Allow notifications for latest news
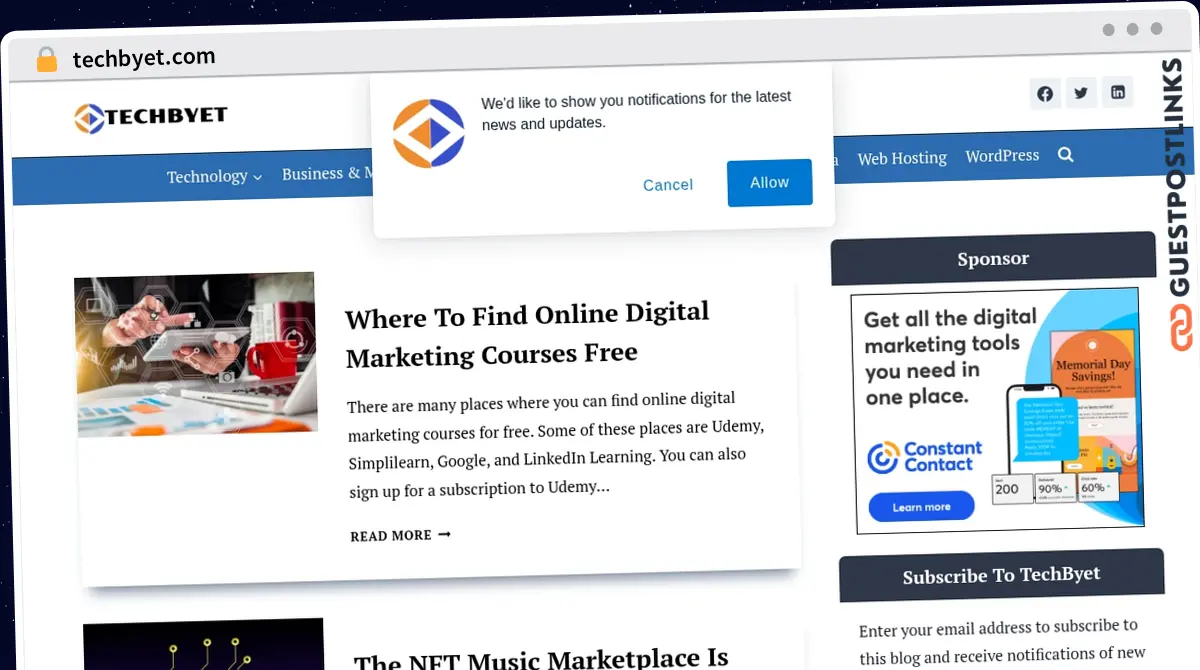This screenshot has height=670, width=1200. (769, 183)
